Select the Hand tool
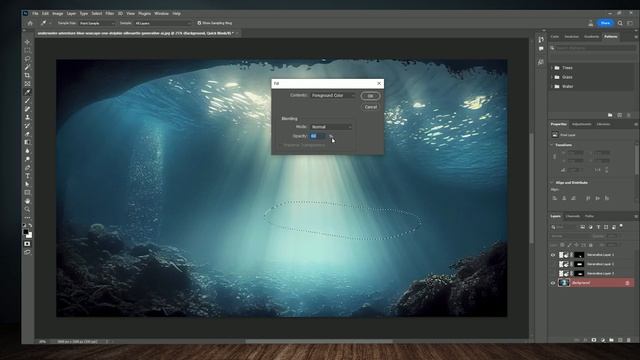The height and width of the screenshot is (360, 640). (27, 201)
